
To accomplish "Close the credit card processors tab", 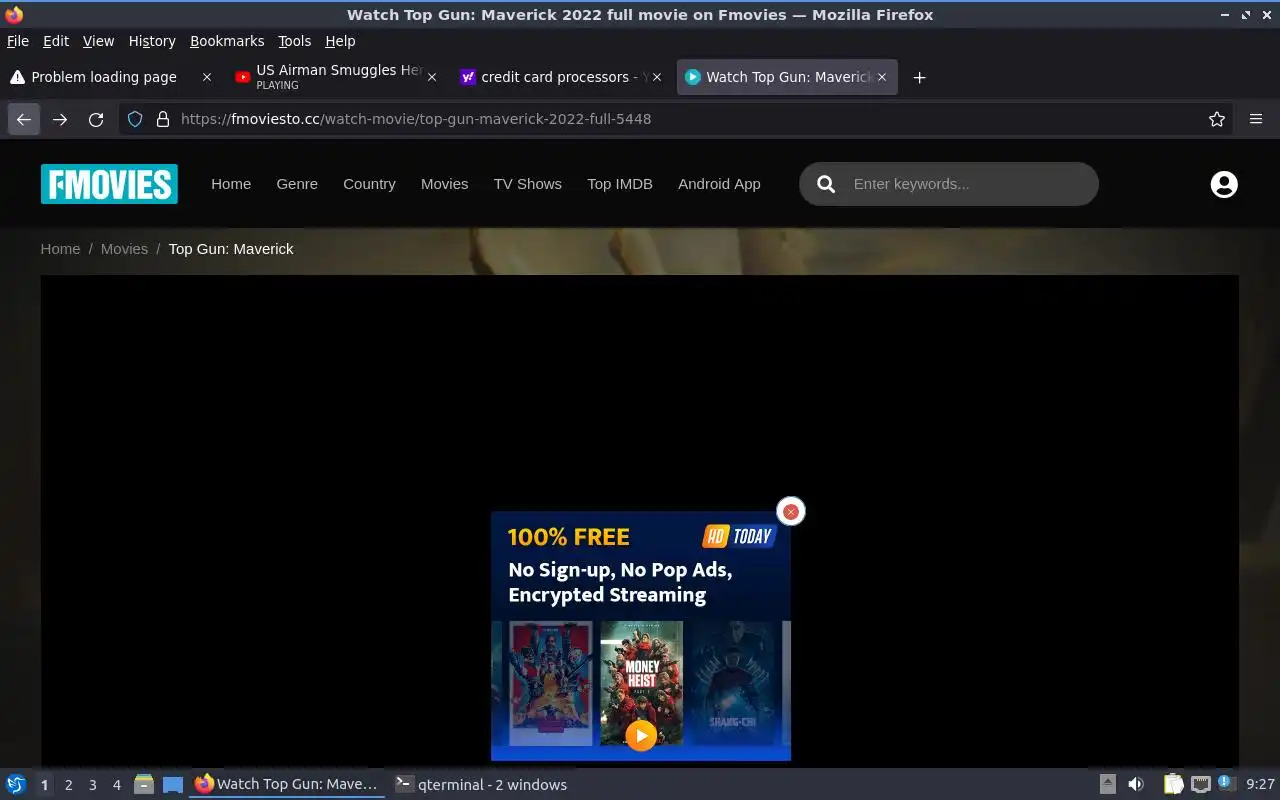I will tap(657, 77).
